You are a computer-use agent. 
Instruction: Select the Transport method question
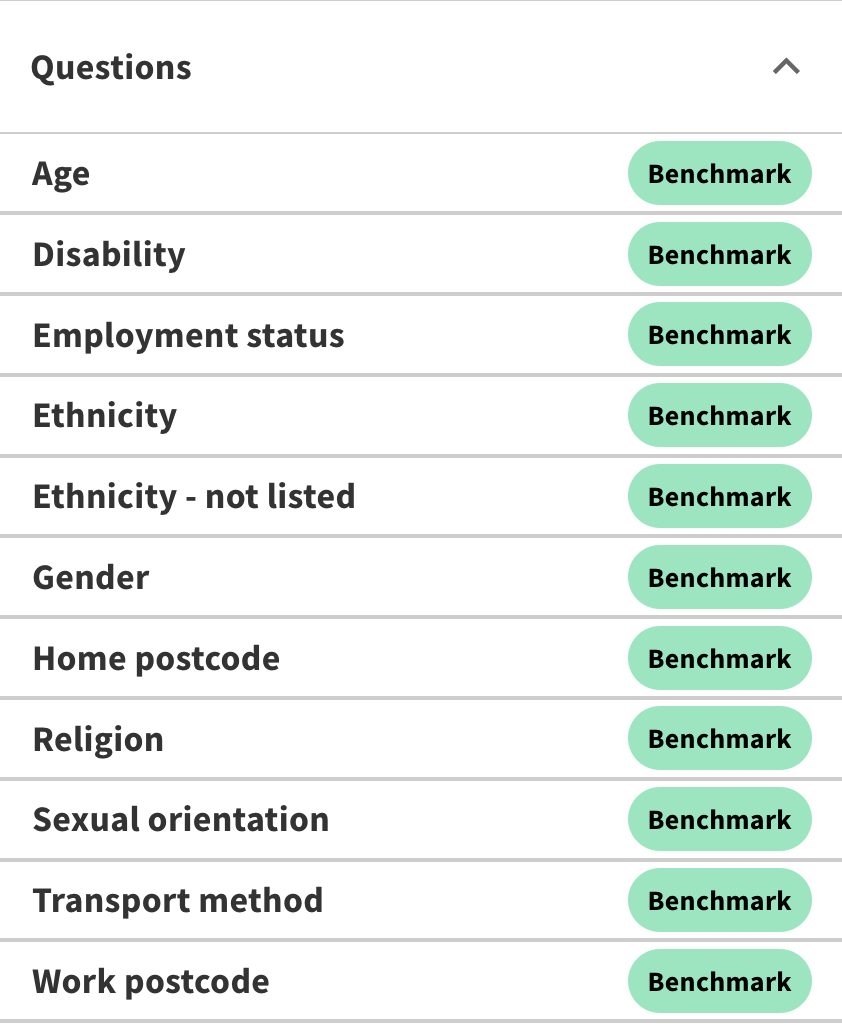pyautogui.click(x=178, y=901)
